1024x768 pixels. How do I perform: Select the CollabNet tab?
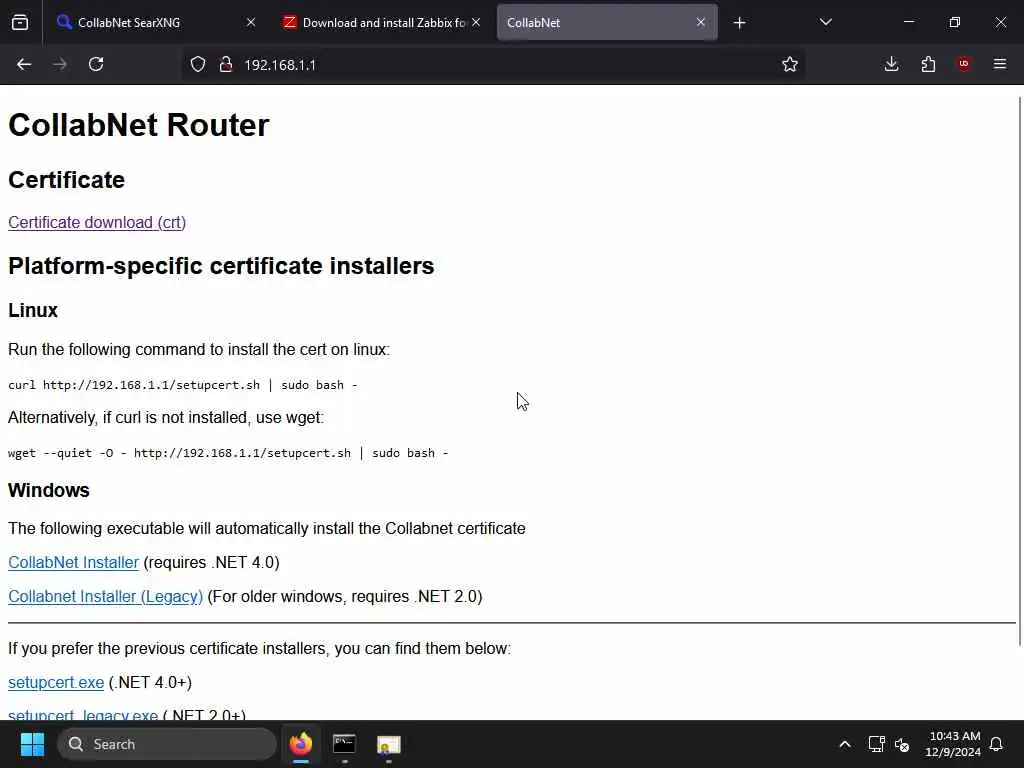607,22
